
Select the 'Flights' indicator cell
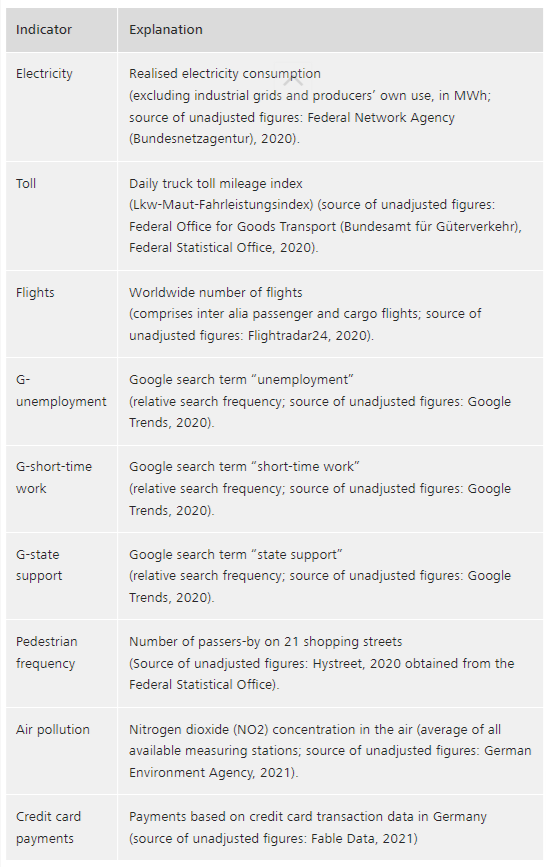61,314
